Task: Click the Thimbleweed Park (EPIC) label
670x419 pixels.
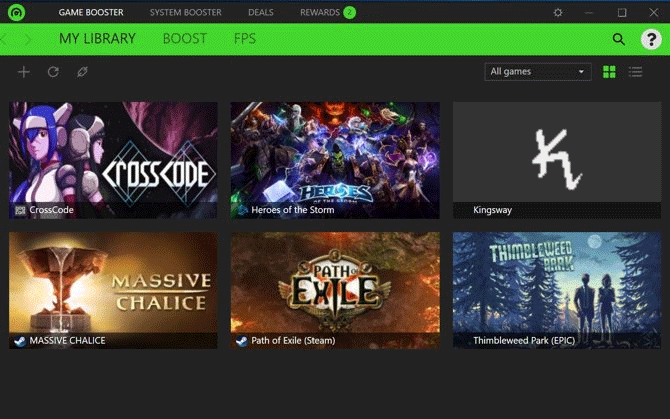Action: [x=524, y=340]
